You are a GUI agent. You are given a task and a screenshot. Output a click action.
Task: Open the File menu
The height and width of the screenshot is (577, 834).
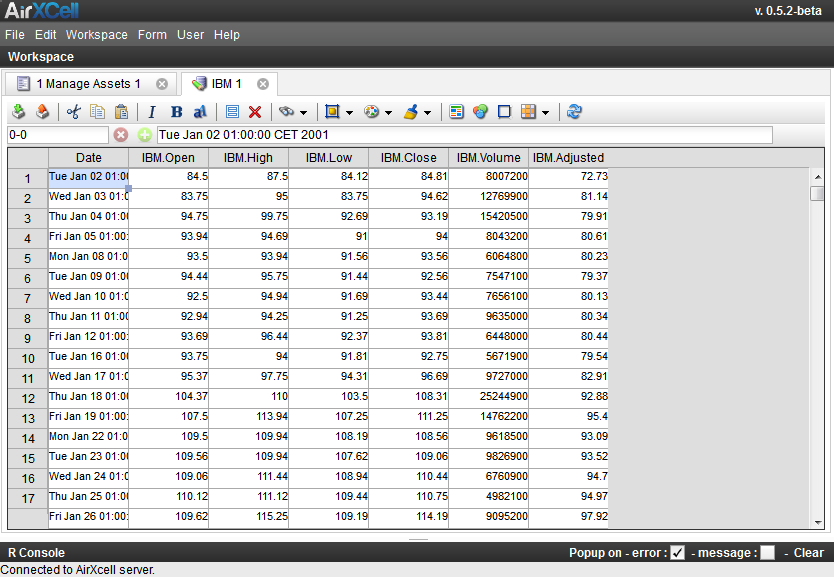coord(15,35)
